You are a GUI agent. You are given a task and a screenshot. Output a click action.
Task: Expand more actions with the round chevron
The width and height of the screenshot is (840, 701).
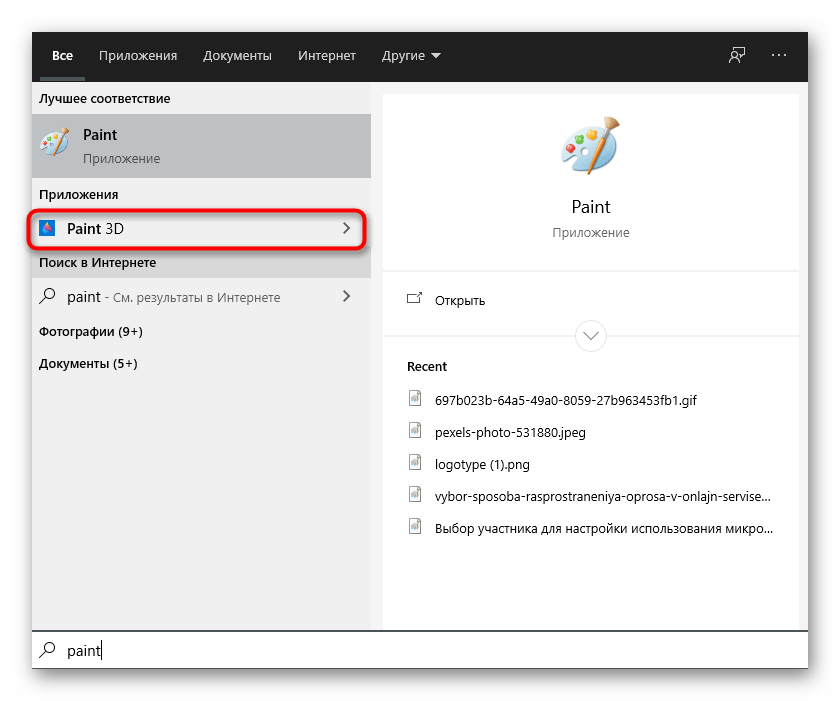(590, 335)
